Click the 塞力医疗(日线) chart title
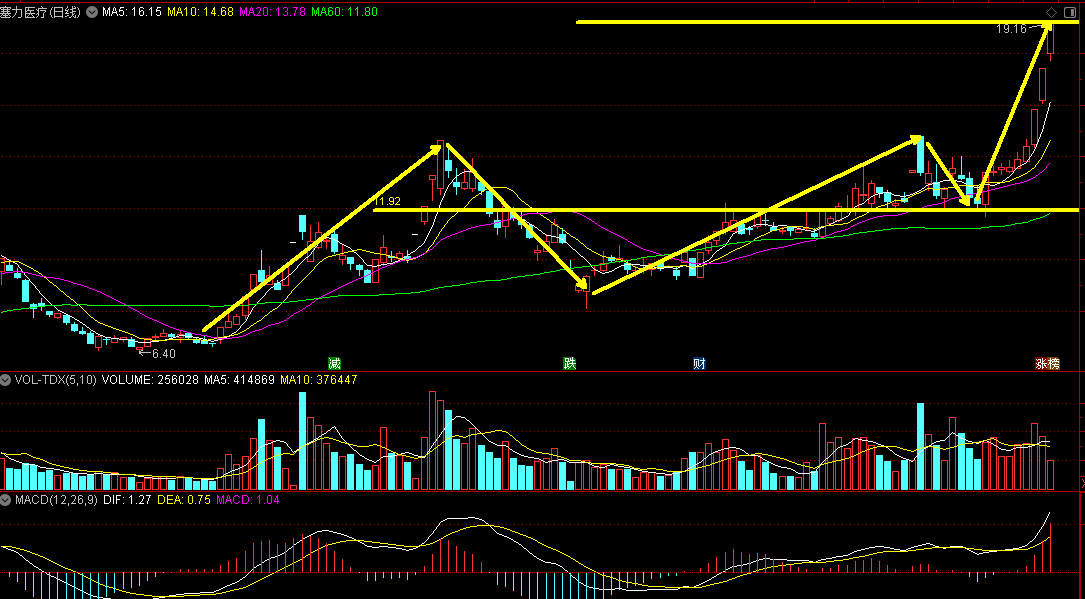 [41, 12]
